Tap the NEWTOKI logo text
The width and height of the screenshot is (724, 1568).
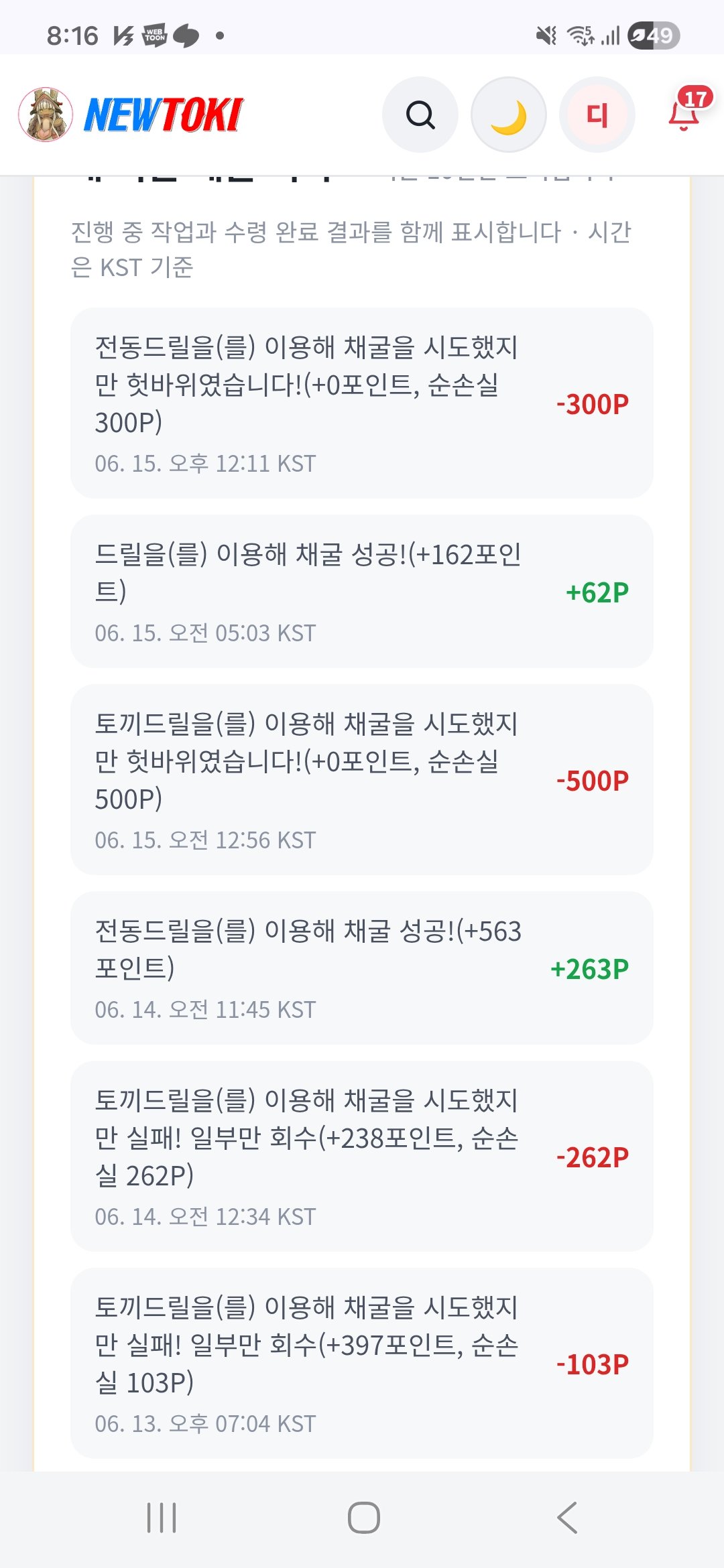pos(164,115)
